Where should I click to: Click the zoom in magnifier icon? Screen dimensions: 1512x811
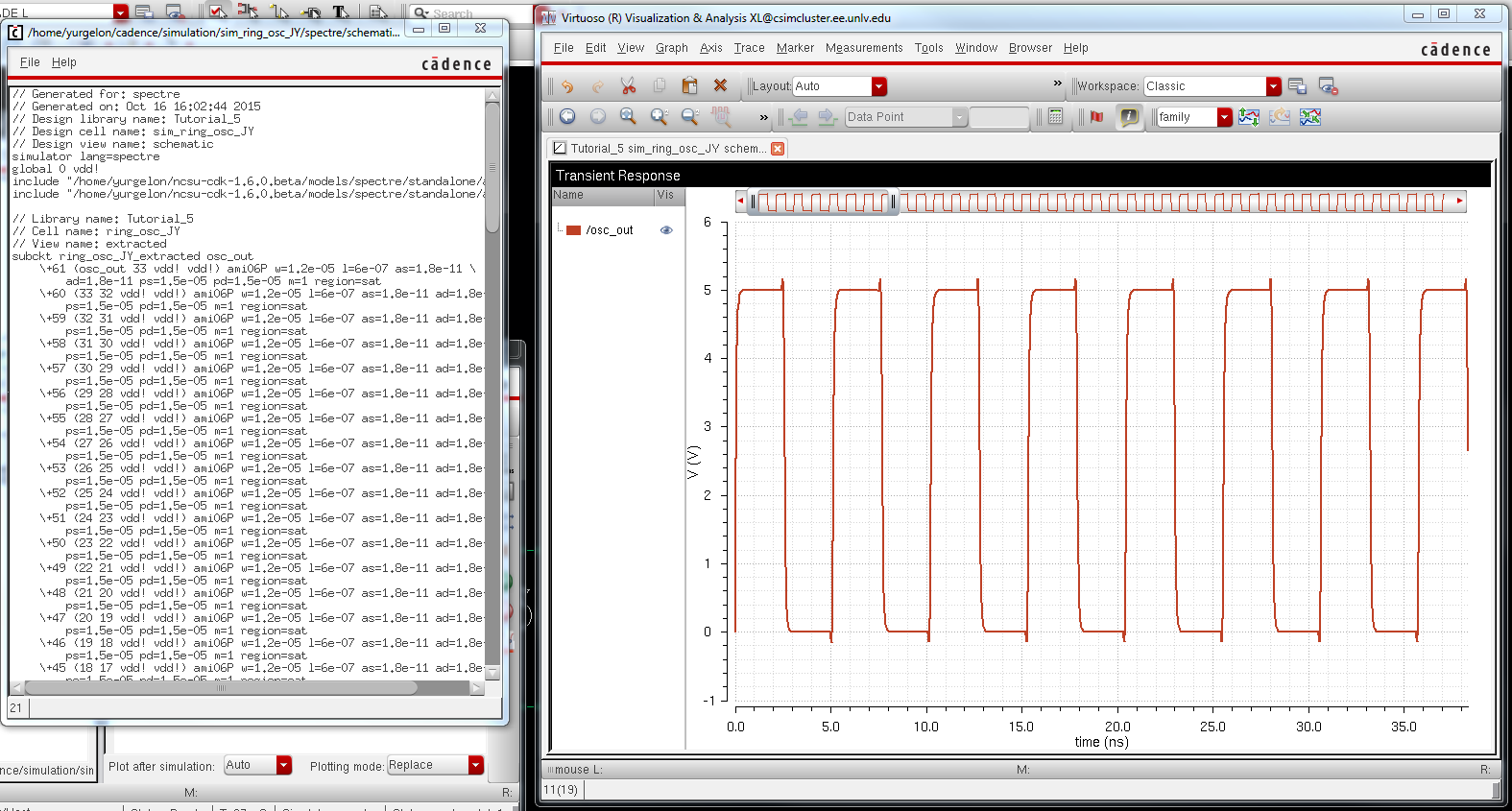point(659,117)
